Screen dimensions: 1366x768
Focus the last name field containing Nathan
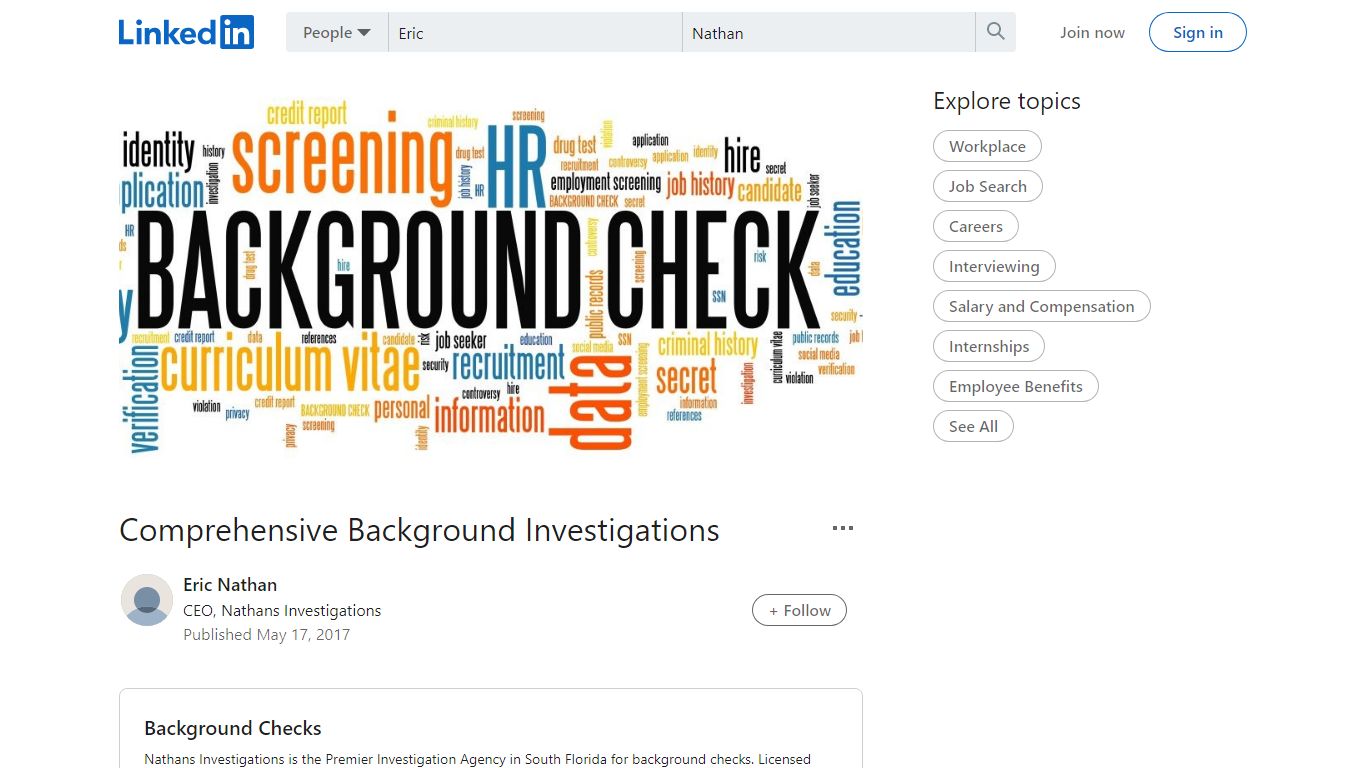tap(829, 33)
